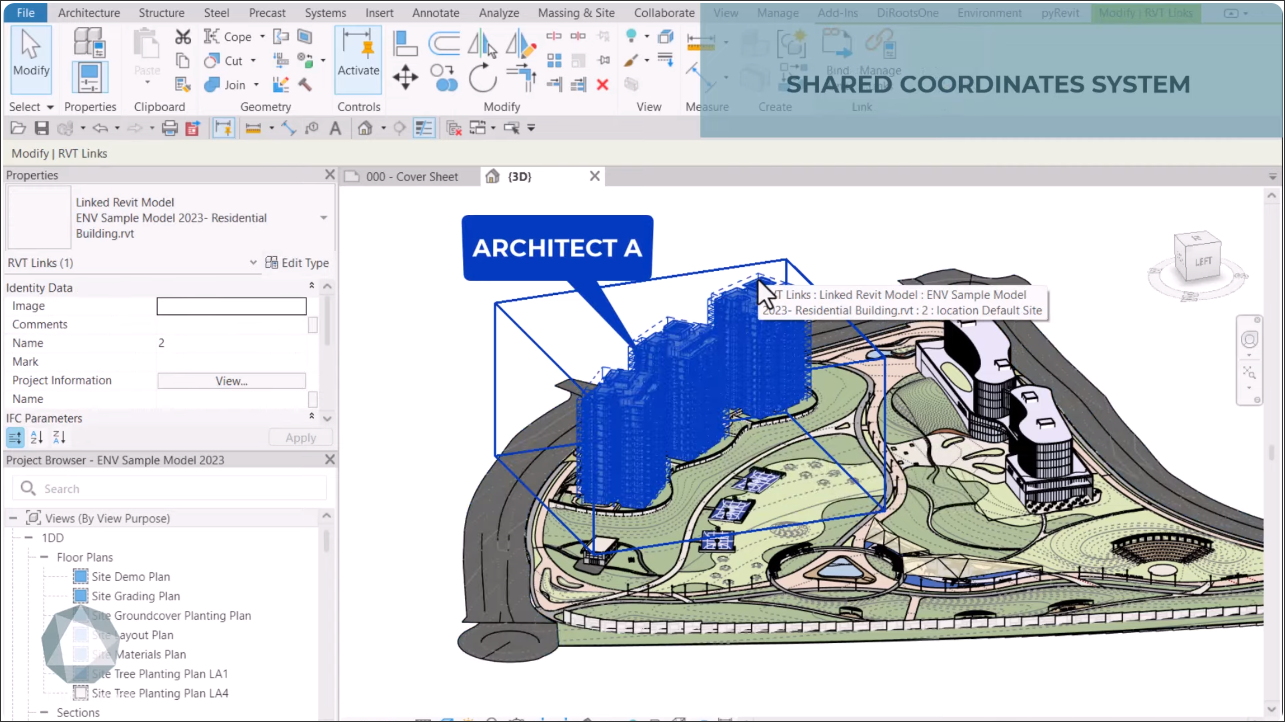Screen dimensions: 1285x722
Task: Click Save in the quick access toolbar
Action: [x=41, y=128]
